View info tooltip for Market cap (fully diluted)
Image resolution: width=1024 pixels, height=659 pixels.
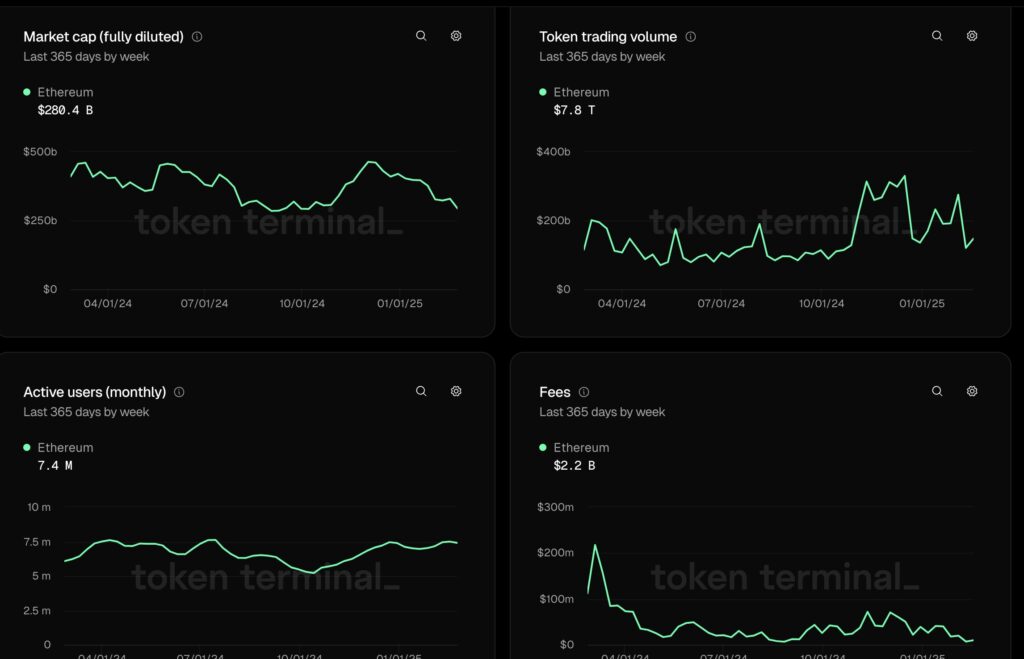click(197, 36)
